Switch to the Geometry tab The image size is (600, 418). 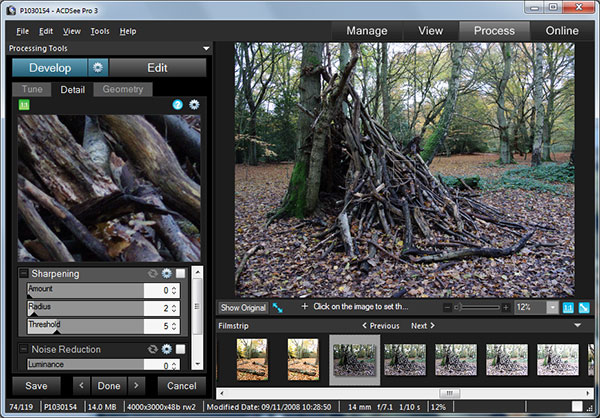123,89
